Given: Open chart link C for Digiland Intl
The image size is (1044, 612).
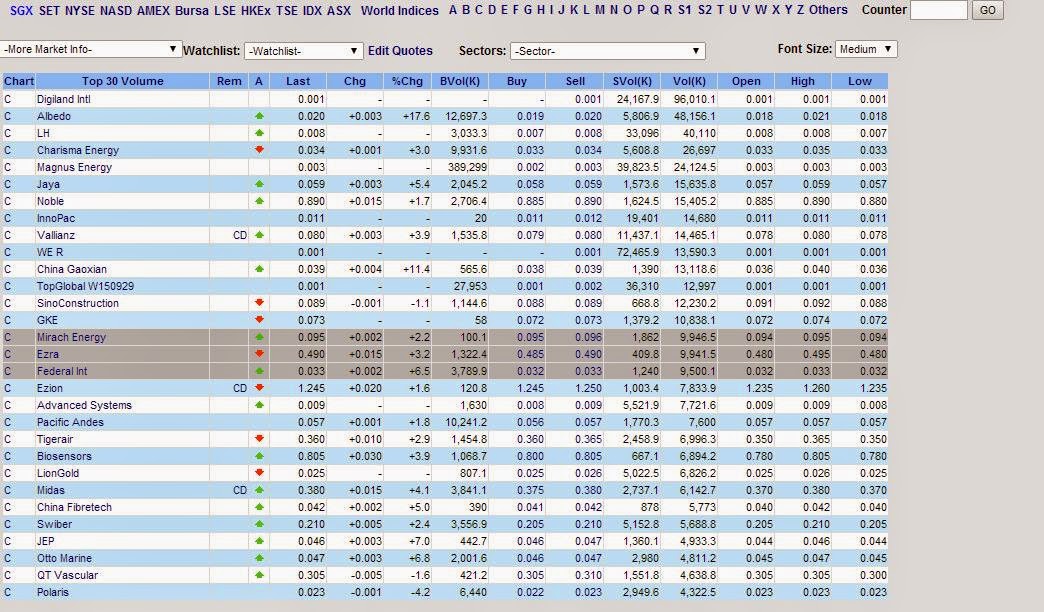Looking at the screenshot, I should point(8,99).
